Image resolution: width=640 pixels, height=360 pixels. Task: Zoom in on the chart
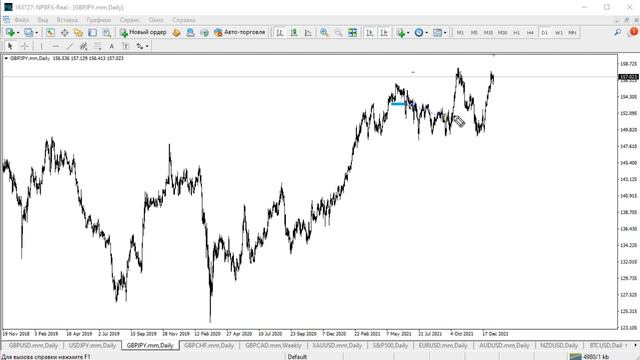click(x=324, y=33)
